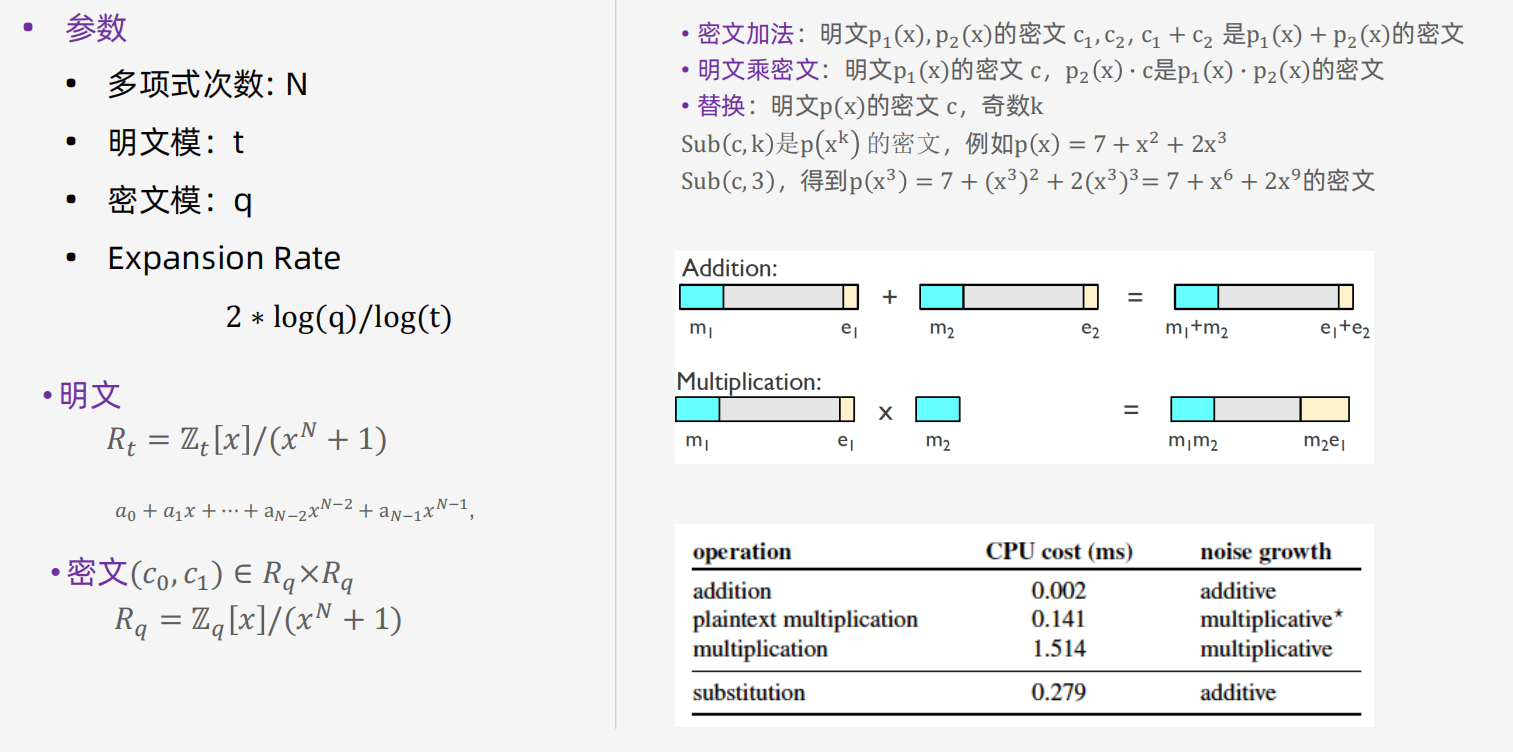Click the 1.514 CPU cost value

point(1058,649)
